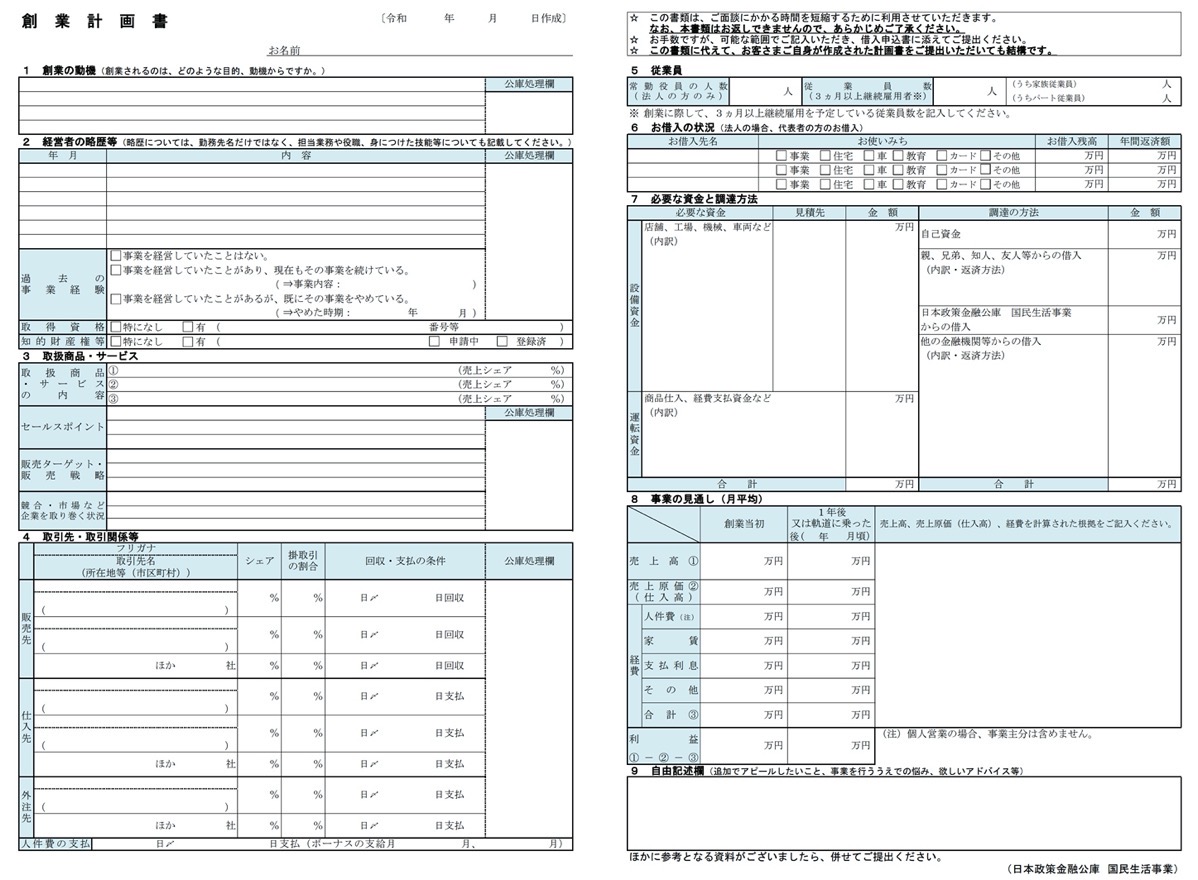Click the 回収・支払の条件 column header
This screenshot has height=880, width=1198.
405,561
